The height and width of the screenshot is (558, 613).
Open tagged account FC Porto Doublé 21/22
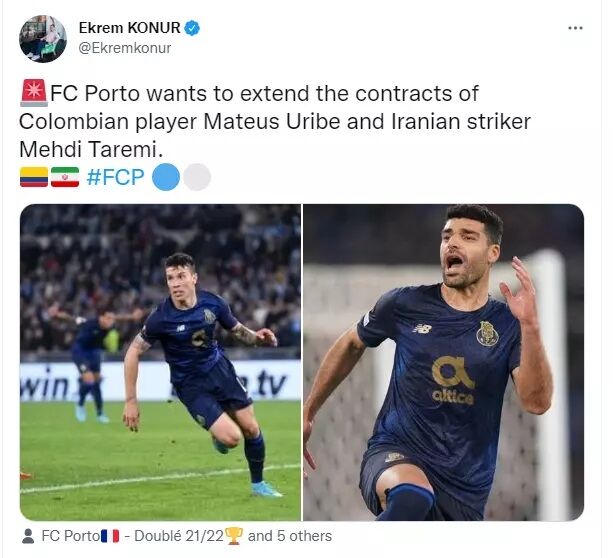coord(142,536)
